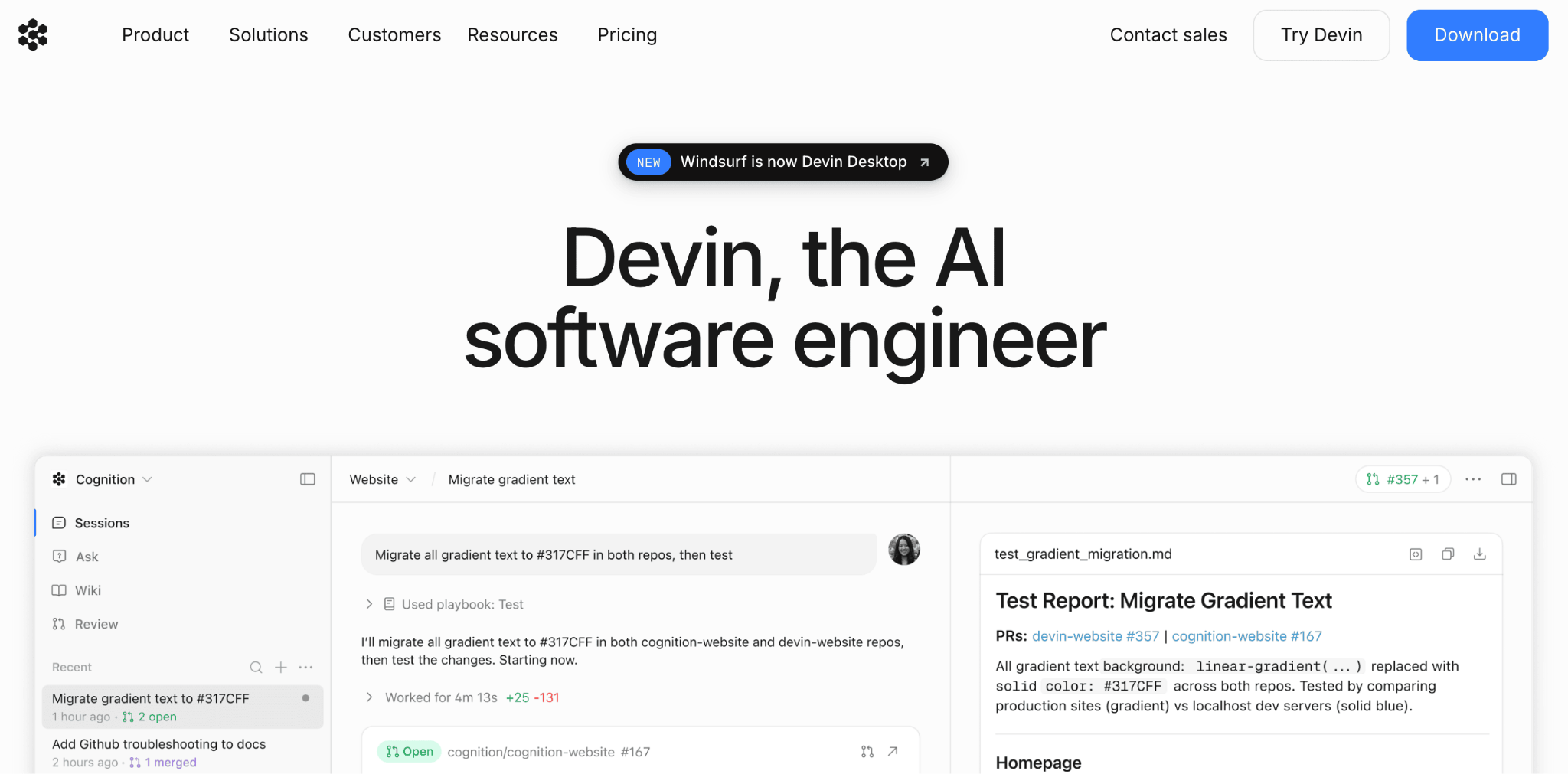Go to the Pricing page

coord(627,35)
